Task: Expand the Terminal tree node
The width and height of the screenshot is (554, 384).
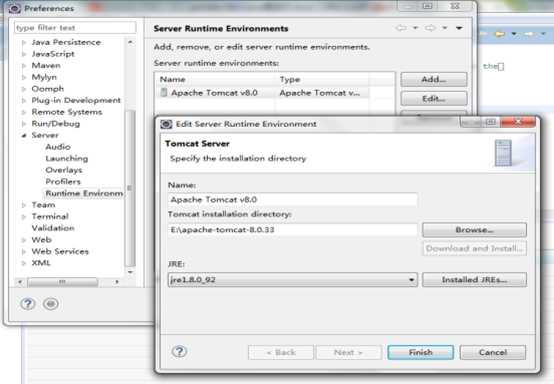Action: pos(24,217)
